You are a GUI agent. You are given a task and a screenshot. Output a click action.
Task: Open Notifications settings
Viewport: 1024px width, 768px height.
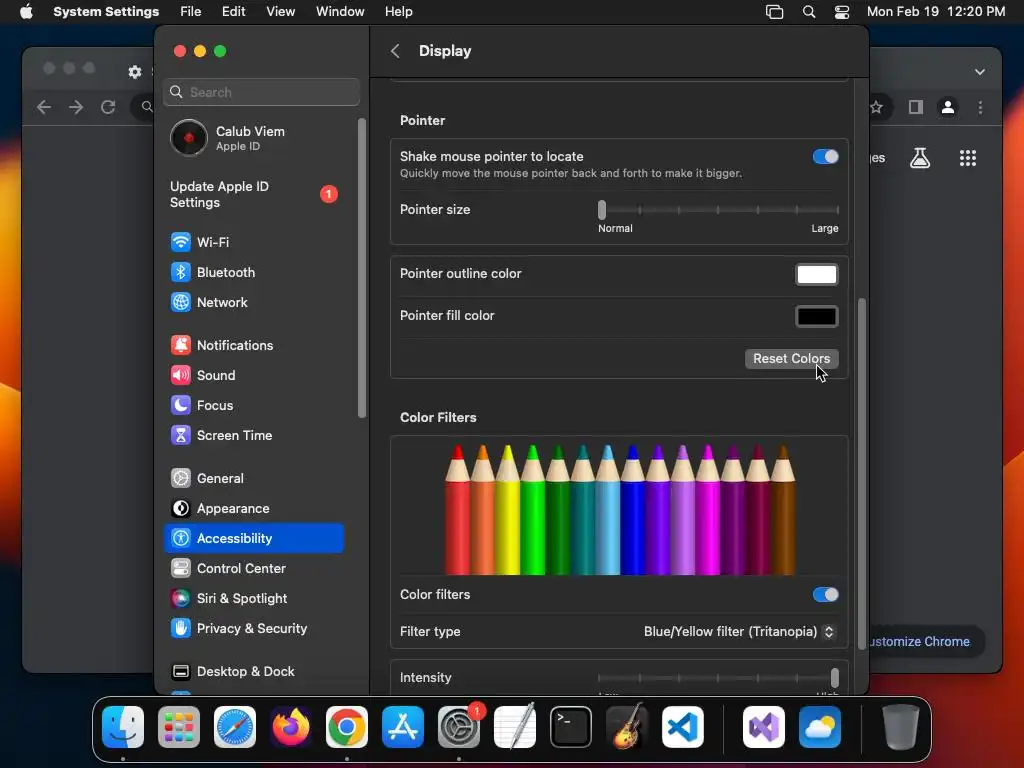coord(253,345)
